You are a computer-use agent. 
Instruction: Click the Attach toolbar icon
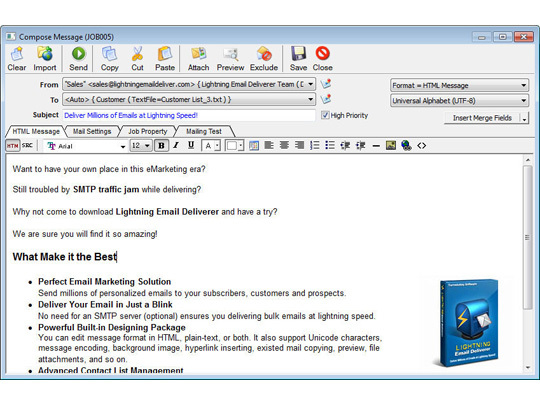pos(198,59)
